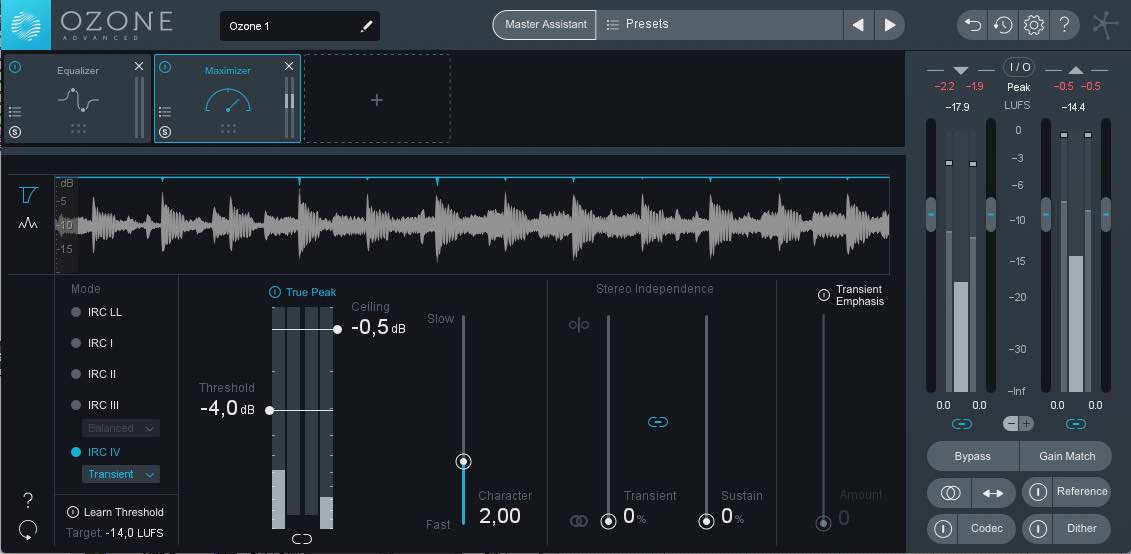
Task: Go to the previous preset
Action: pos(858,25)
